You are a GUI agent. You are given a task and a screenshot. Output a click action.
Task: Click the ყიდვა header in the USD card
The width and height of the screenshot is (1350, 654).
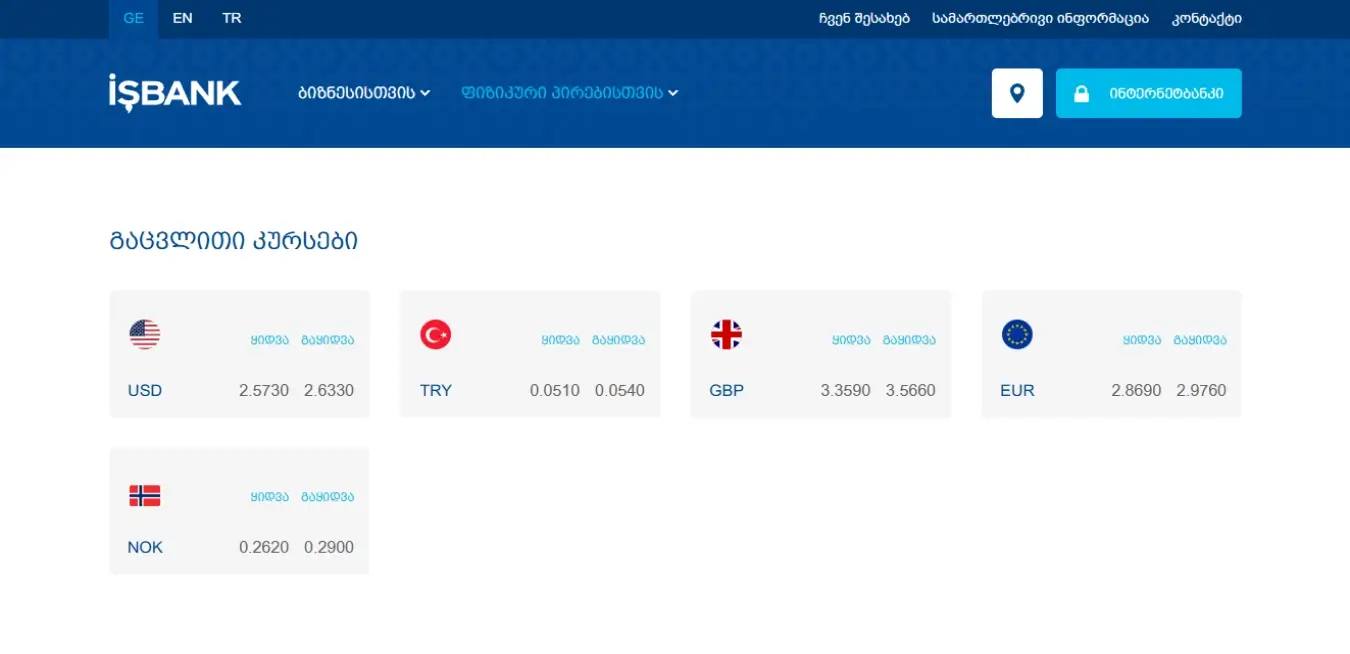point(270,340)
